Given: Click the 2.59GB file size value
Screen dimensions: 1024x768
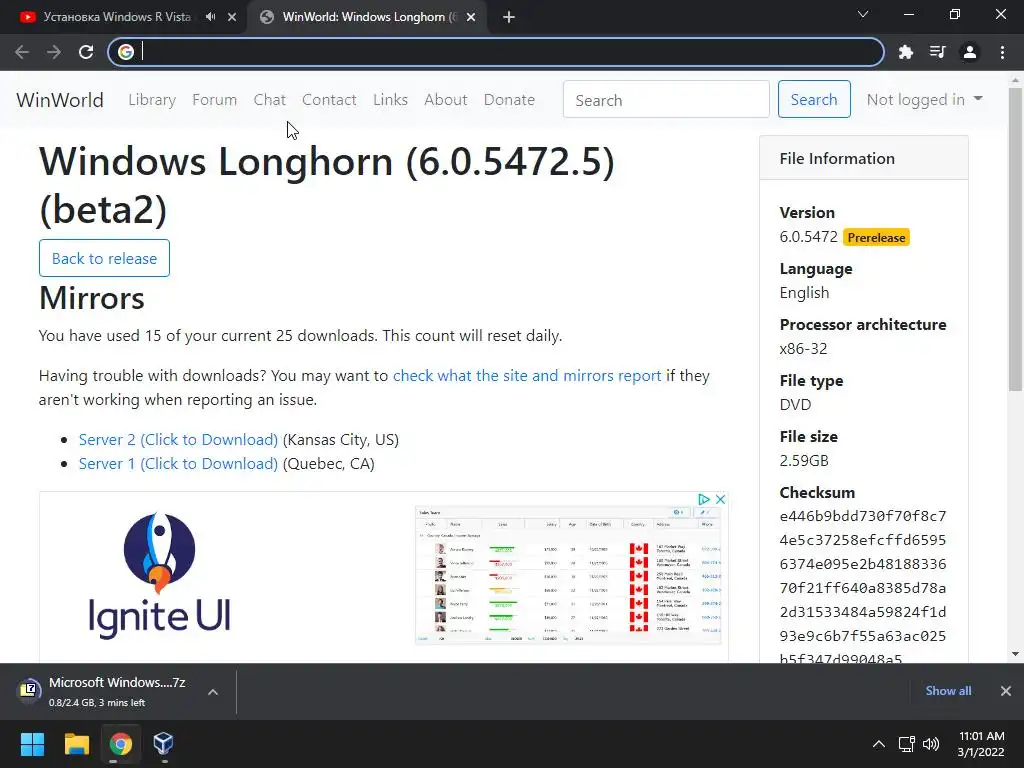Looking at the screenshot, I should [x=804, y=461].
